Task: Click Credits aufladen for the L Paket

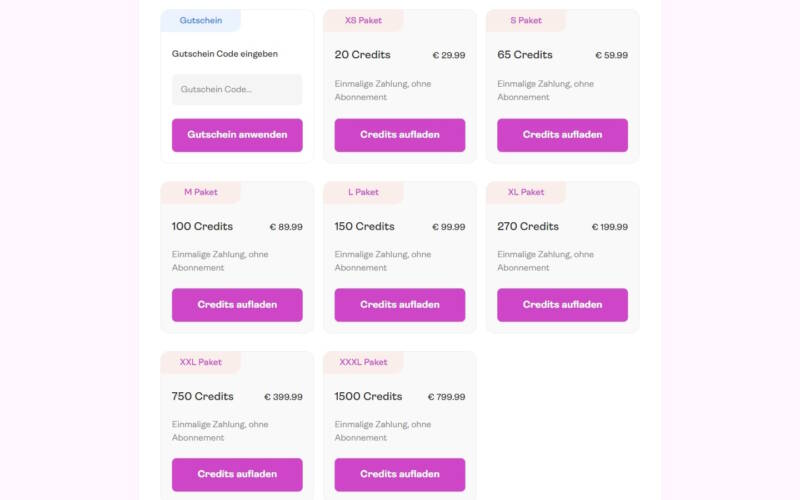Action: click(x=399, y=305)
